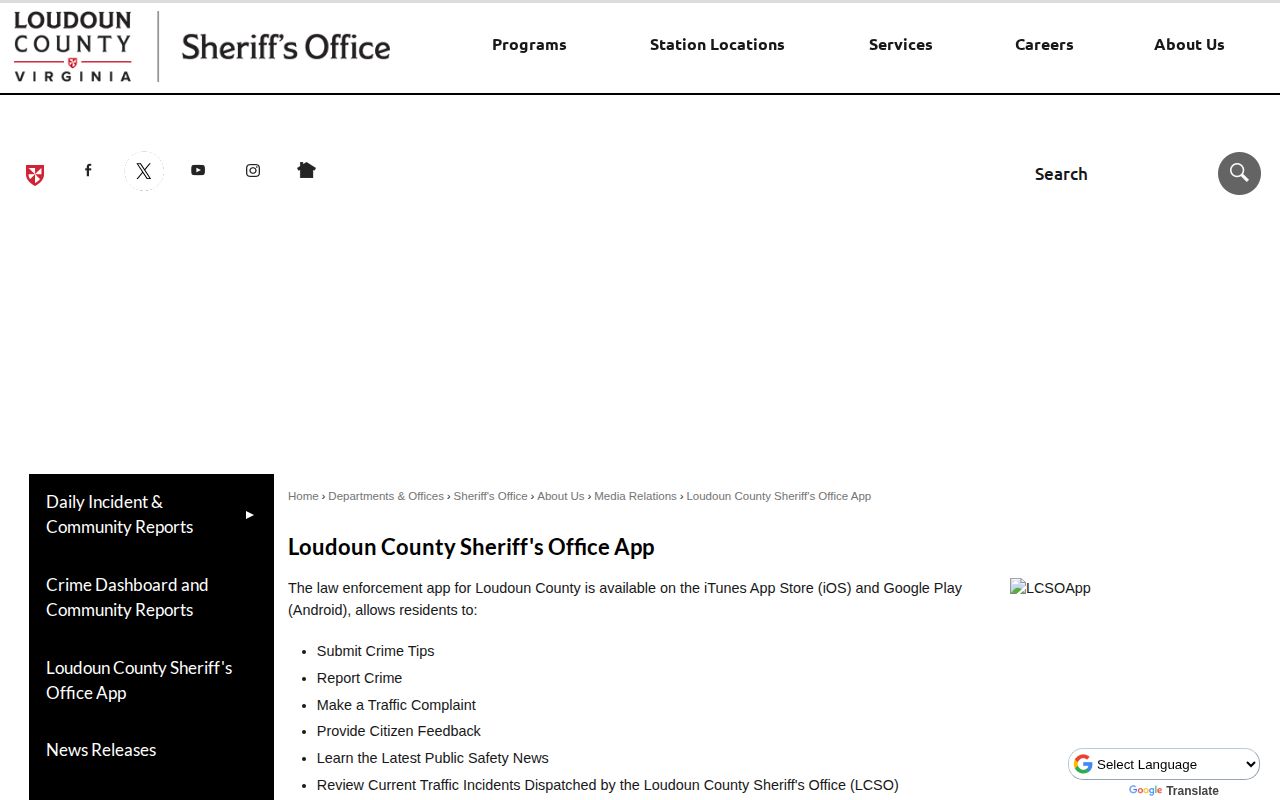Click 'Learn the Latest Public Safety News' text
Viewport: 1280px width, 800px height.
coord(433,758)
